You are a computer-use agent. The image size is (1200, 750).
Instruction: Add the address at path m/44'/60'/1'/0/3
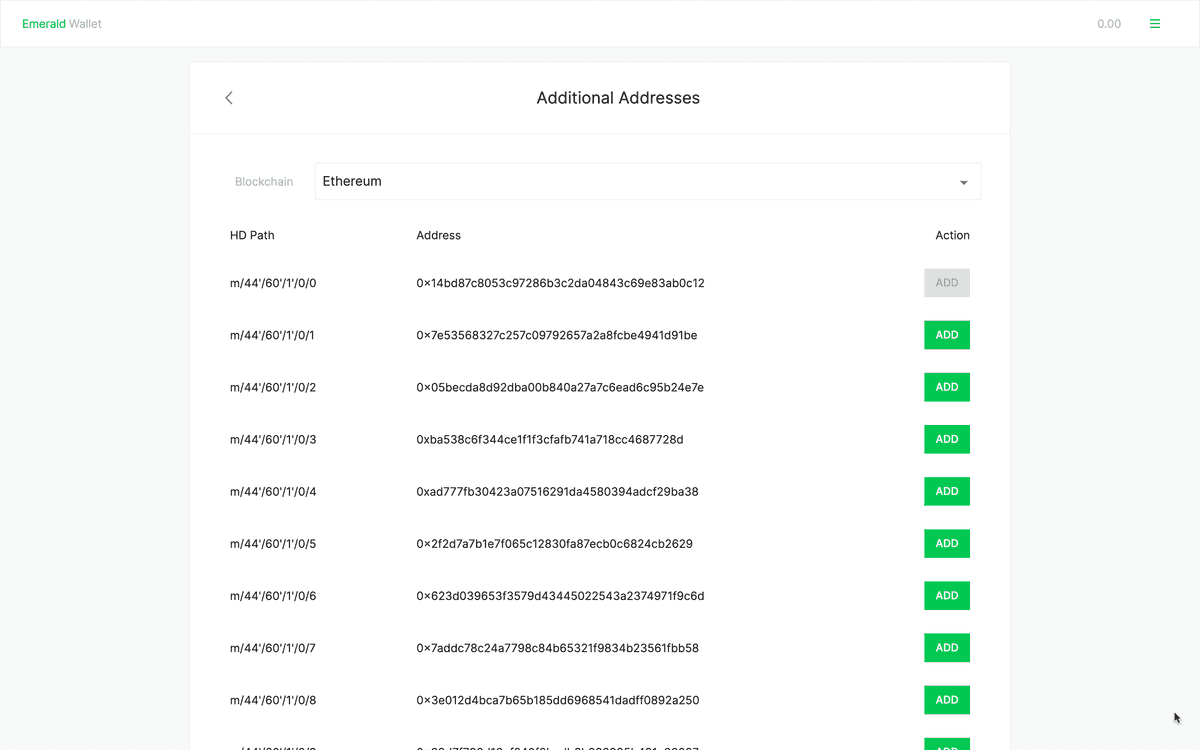[x=946, y=438]
